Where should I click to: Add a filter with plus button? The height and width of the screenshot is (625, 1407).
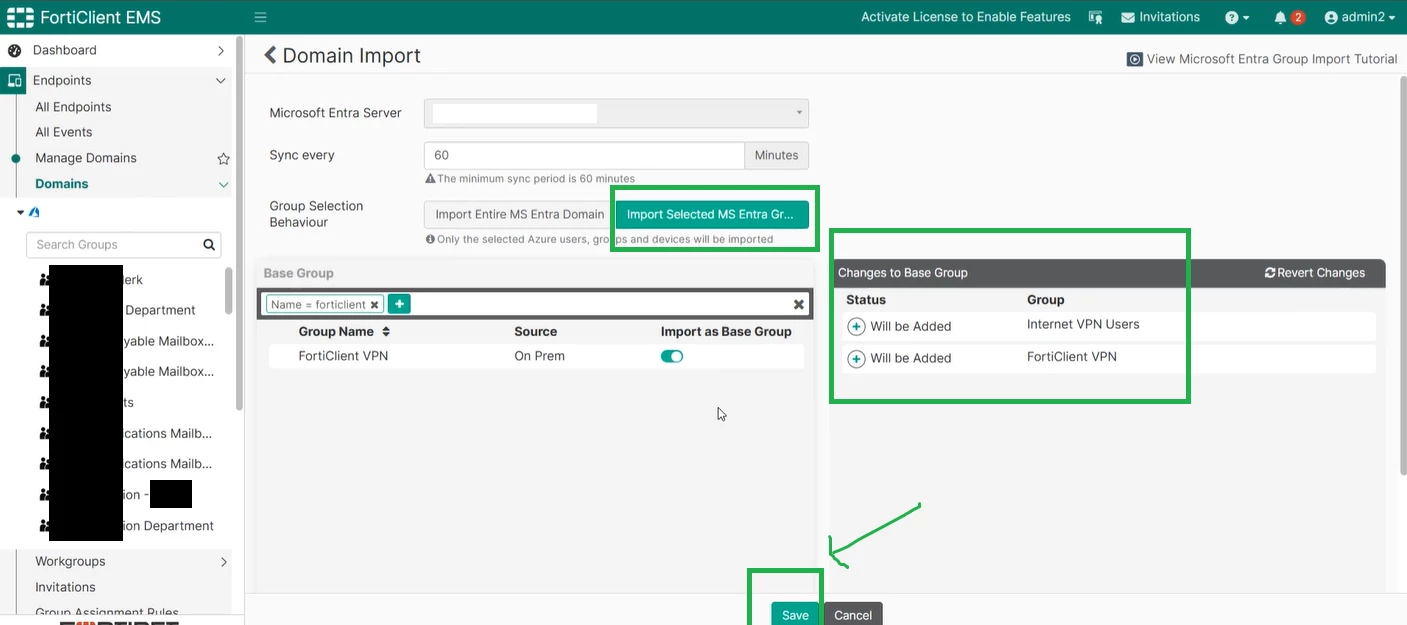pyautogui.click(x=399, y=304)
